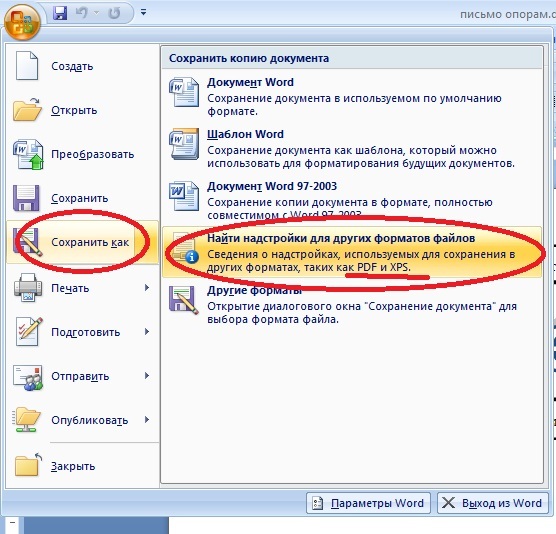The image size is (556, 534).
Task: Click the Redo icon in quick access toolbar
Action: pyautogui.click(x=114, y=13)
